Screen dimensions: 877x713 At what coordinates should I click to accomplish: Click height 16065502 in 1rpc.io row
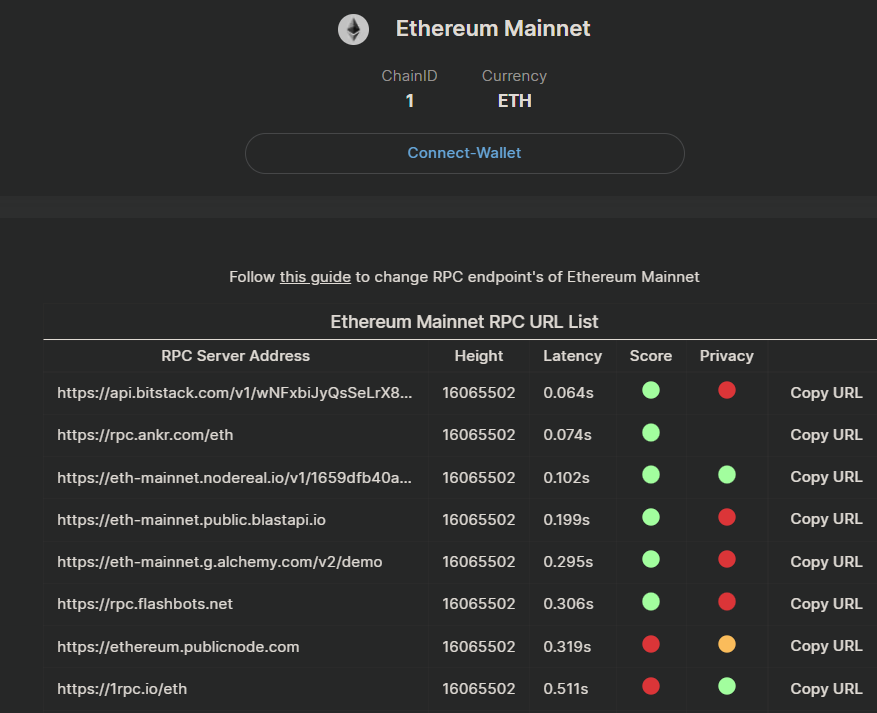[479, 688]
